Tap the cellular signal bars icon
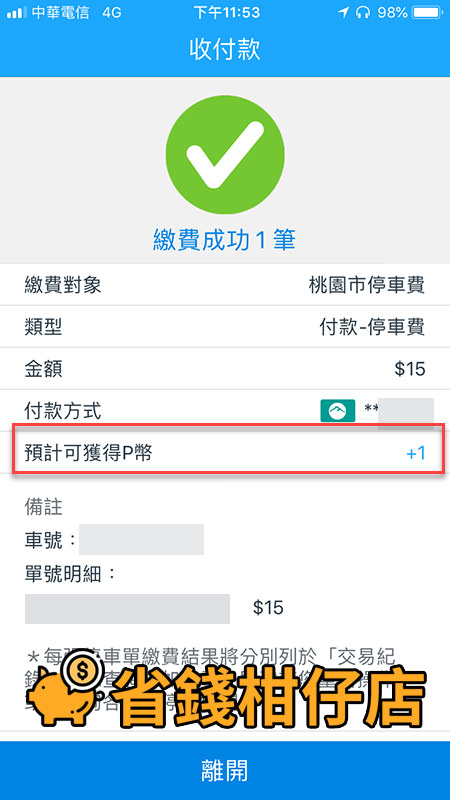This screenshot has width=450, height=800. point(17,13)
